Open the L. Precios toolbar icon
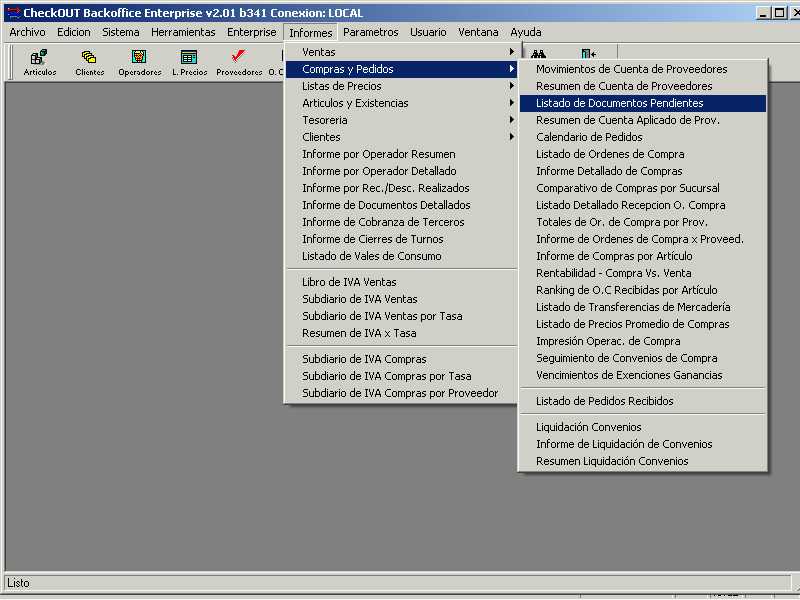The height and width of the screenshot is (600, 800). click(x=189, y=62)
